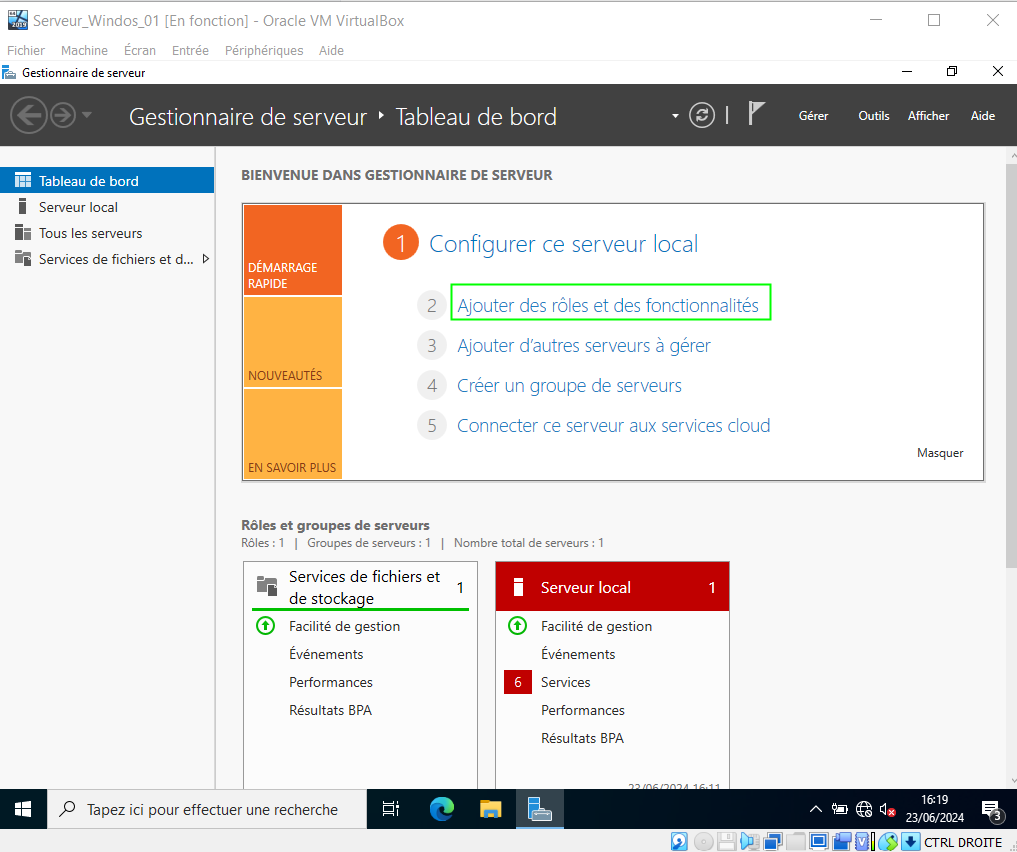Open Microsoft Edge from the taskbar
Screen dimensions: 1017x852
tap(442, 809)
